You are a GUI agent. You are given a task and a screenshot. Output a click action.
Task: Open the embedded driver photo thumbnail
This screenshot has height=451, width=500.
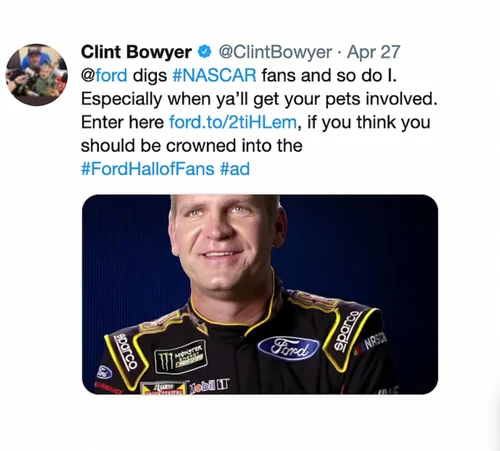260,294
